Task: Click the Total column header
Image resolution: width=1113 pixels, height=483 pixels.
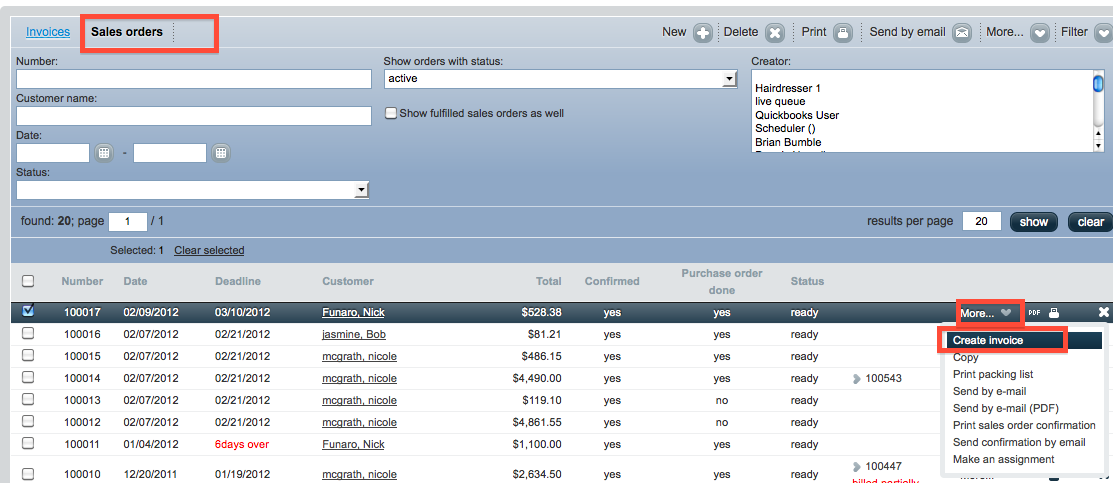Action: coord(549,281)
